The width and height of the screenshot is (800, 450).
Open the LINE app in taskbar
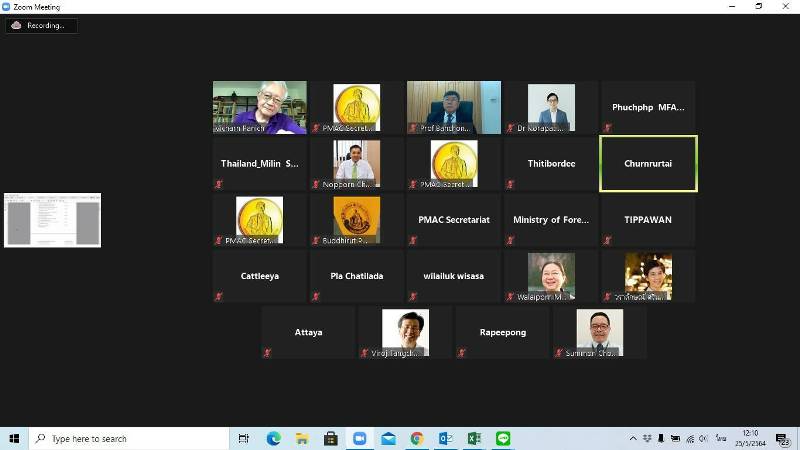pos(503,438)
